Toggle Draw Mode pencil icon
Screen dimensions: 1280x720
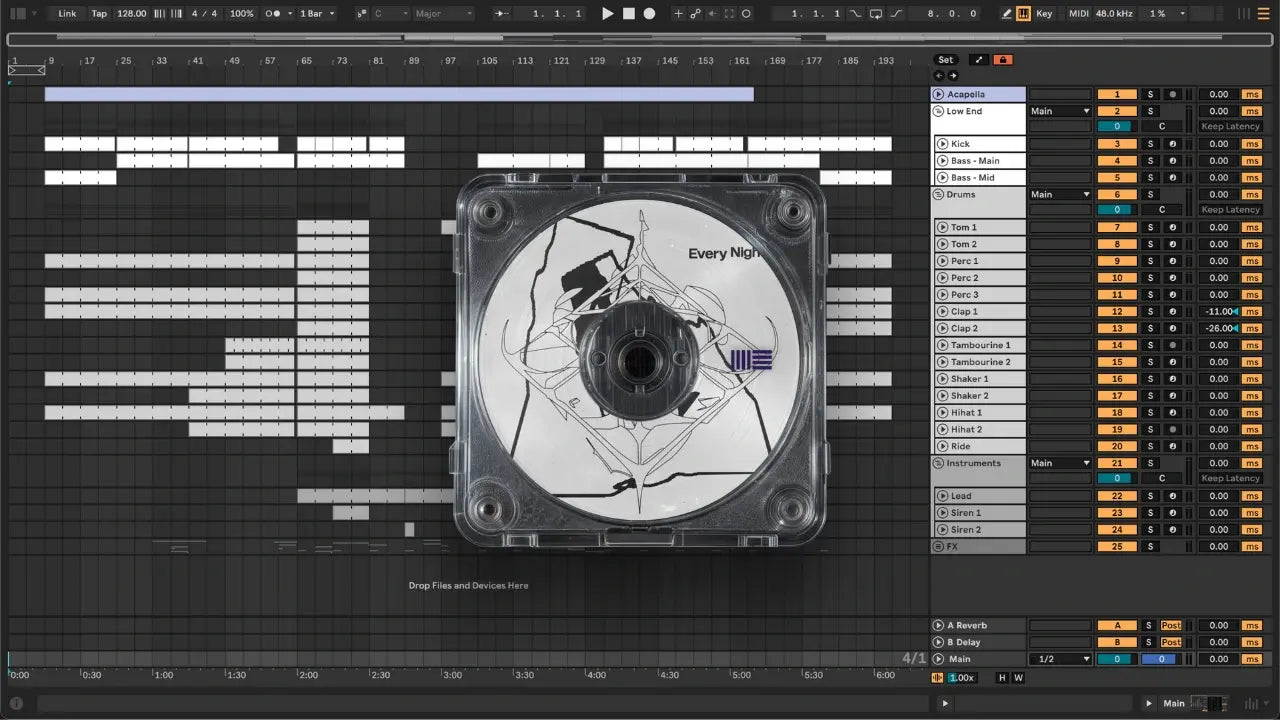coord(1006,14)
